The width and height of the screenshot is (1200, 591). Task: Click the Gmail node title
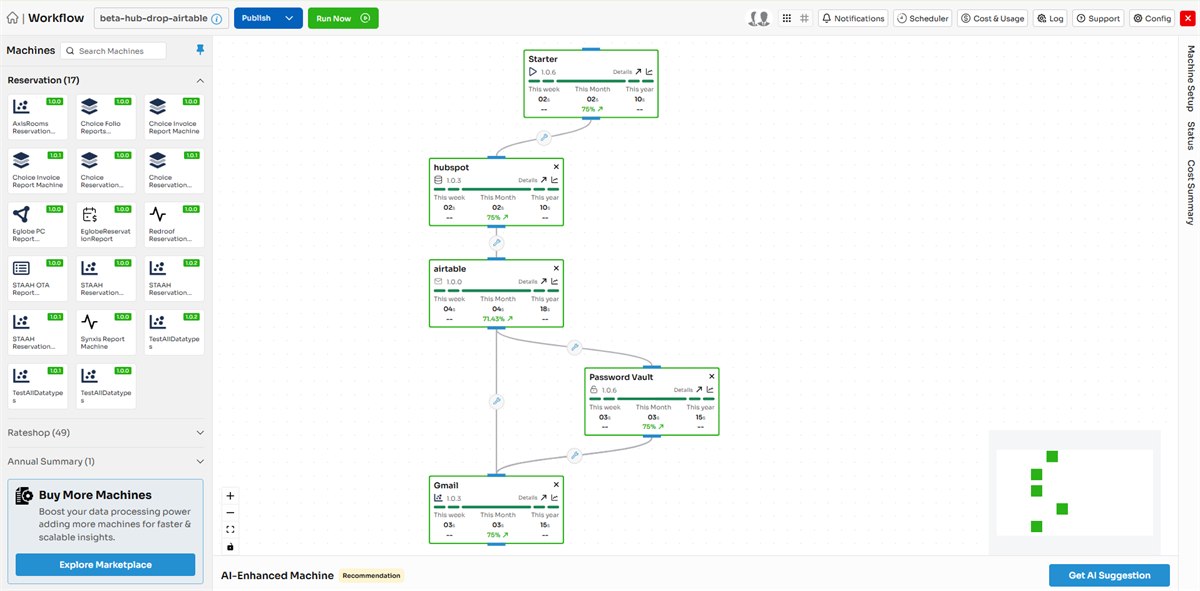click(446, 486)
